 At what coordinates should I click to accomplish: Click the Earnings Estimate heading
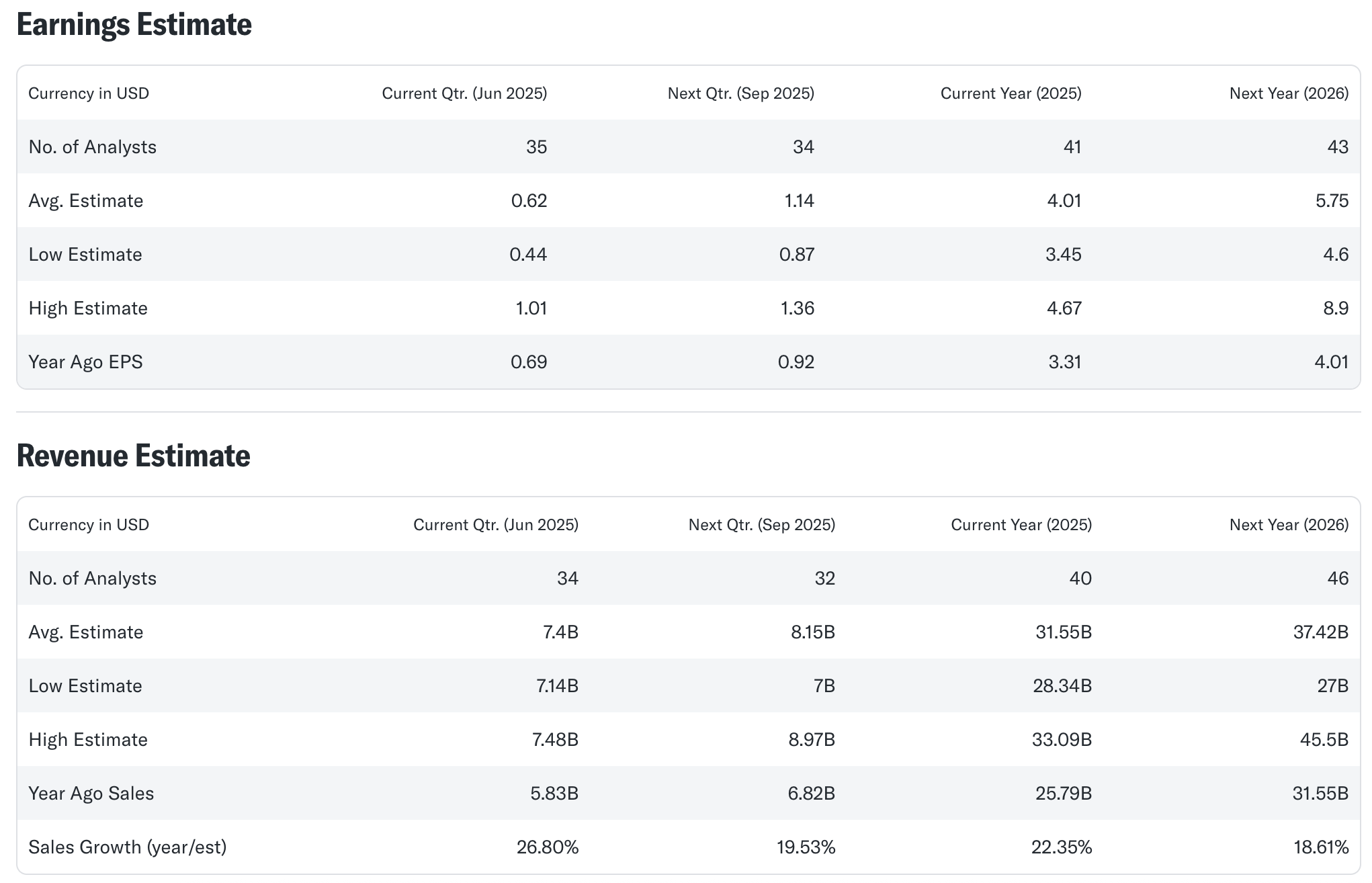[x=134, y=25]
